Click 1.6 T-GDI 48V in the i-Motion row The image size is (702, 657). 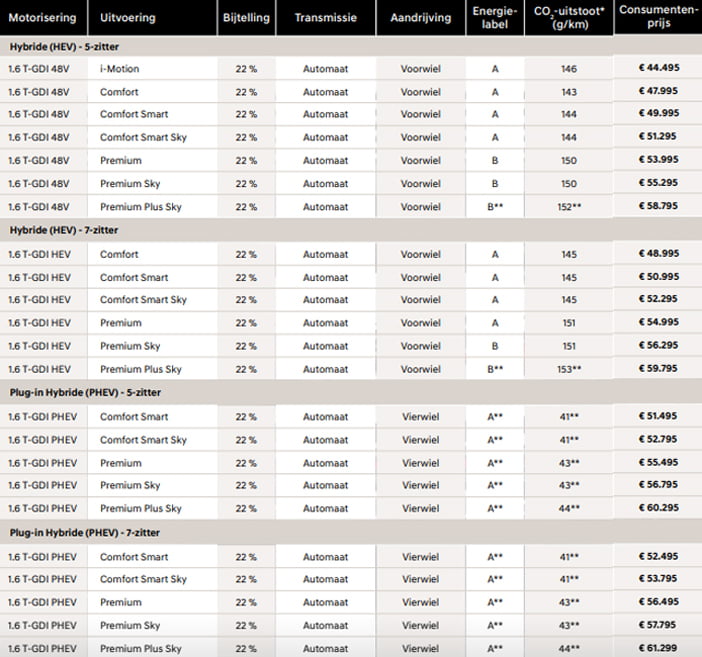pyautogui.click(x=39, y=69)
